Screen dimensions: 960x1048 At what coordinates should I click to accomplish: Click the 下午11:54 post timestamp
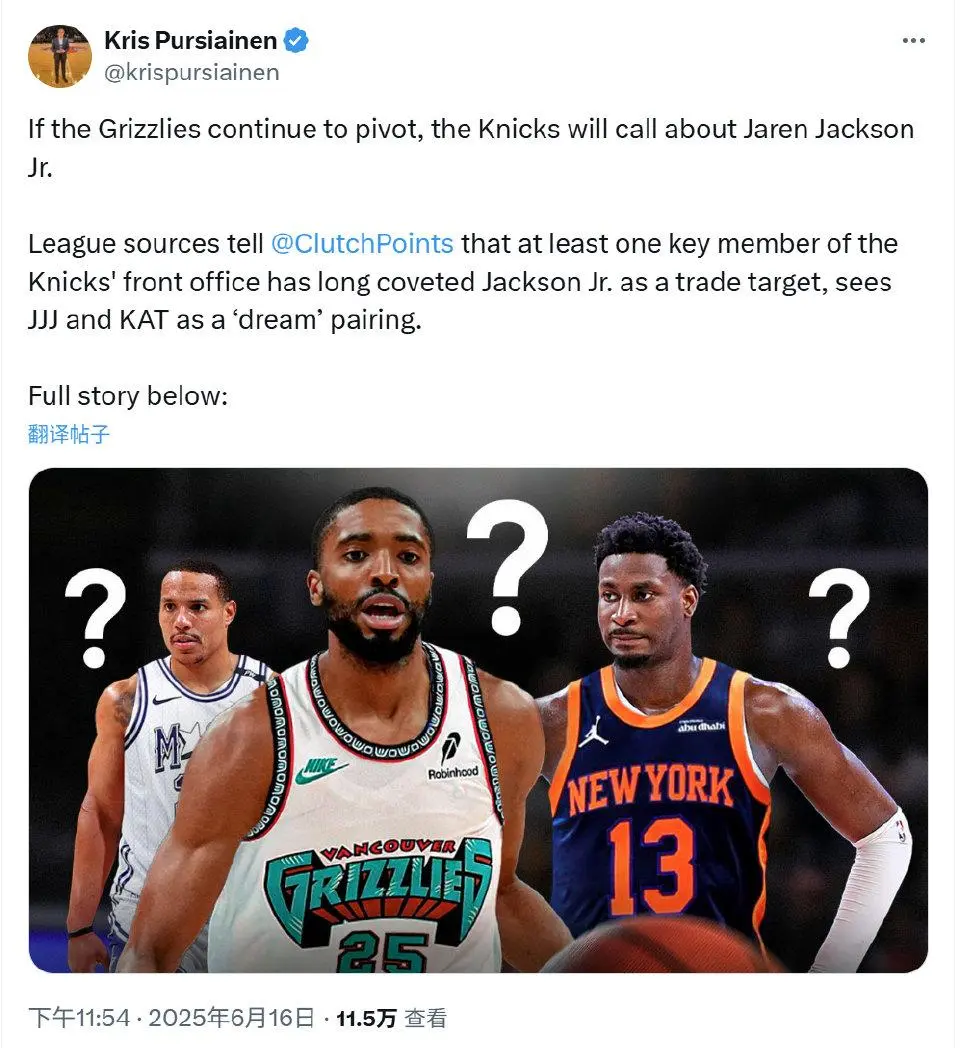click(x=79, y=1018)
